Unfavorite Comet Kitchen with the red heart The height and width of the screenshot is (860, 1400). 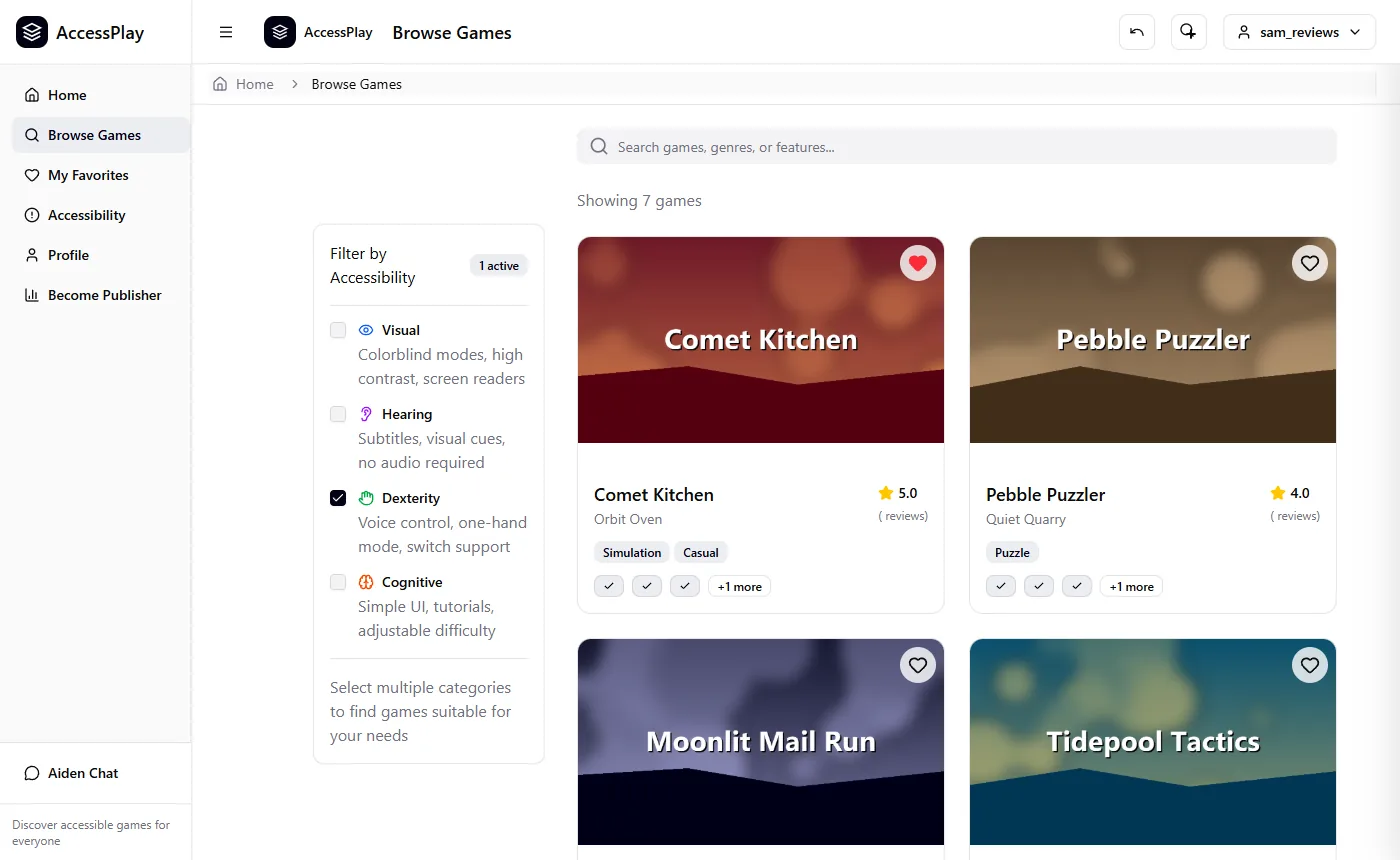coord(918,263)
